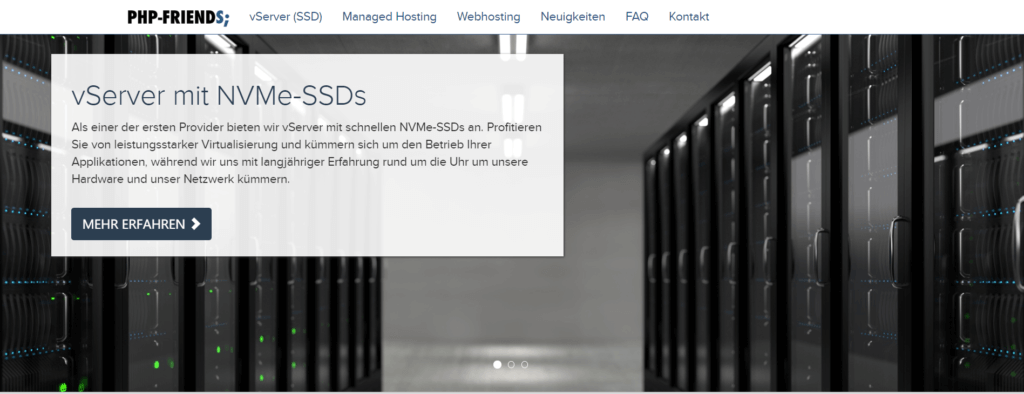Open the Managed Hosting menu item
Image resolution: width=1024 pixels, height=394 pixels.
click(389, 17)
